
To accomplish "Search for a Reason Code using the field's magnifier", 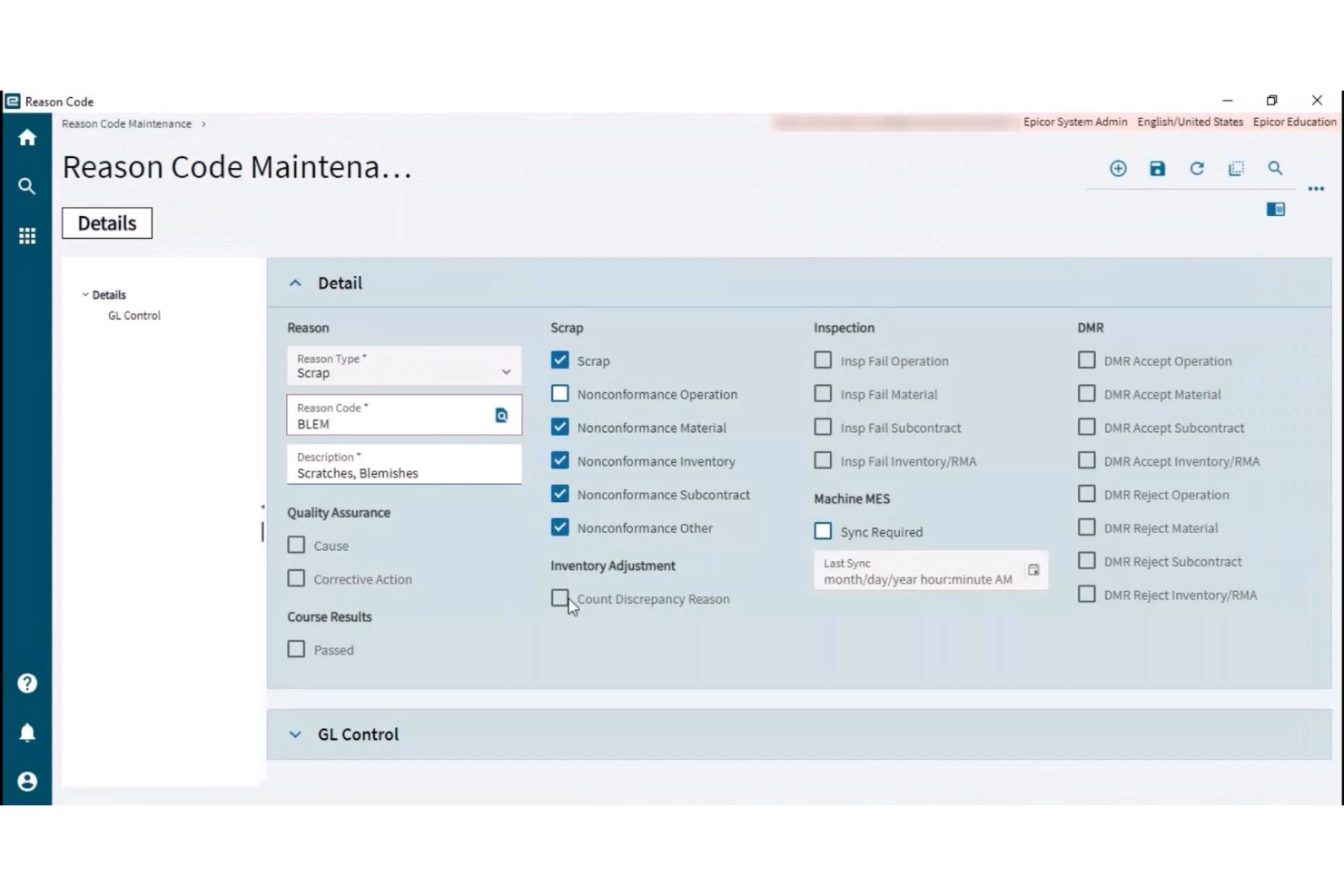I will (x=501, y=415).
